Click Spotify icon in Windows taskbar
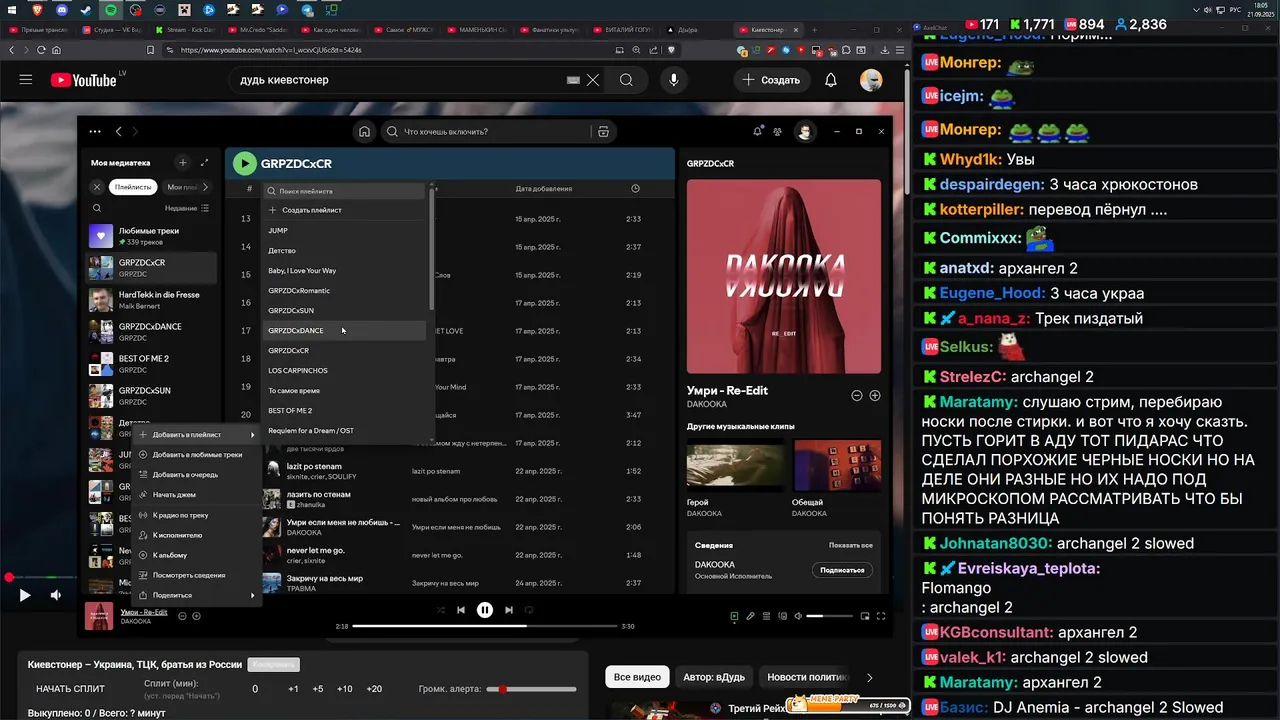 point(111,10)
